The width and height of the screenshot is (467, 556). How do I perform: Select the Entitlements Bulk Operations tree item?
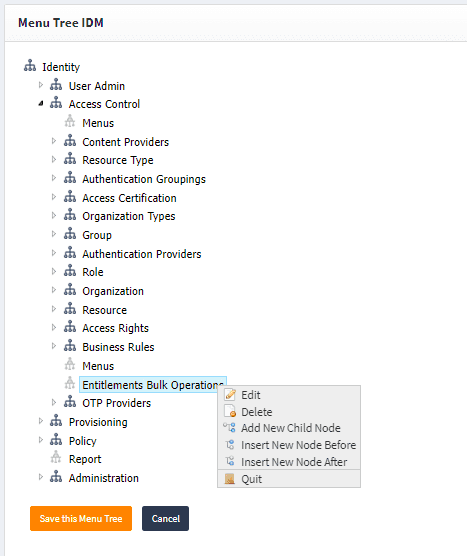coord(153,385)
